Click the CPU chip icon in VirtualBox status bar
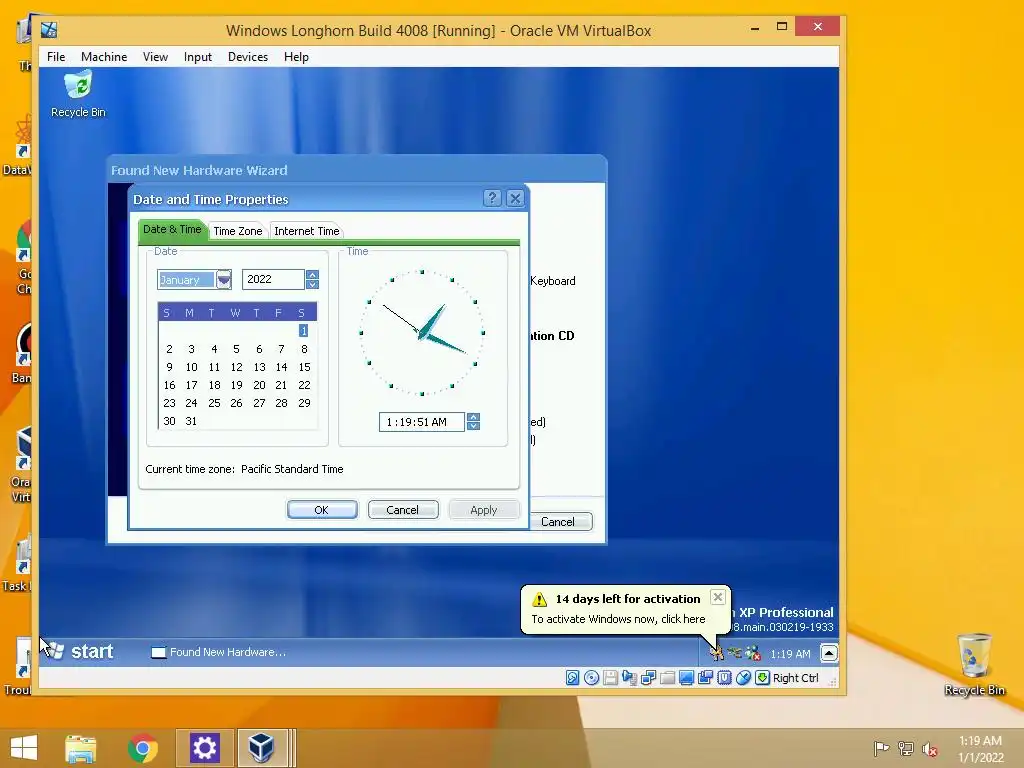The width and height of the screenshot is (1024, 768). (724, 678)
